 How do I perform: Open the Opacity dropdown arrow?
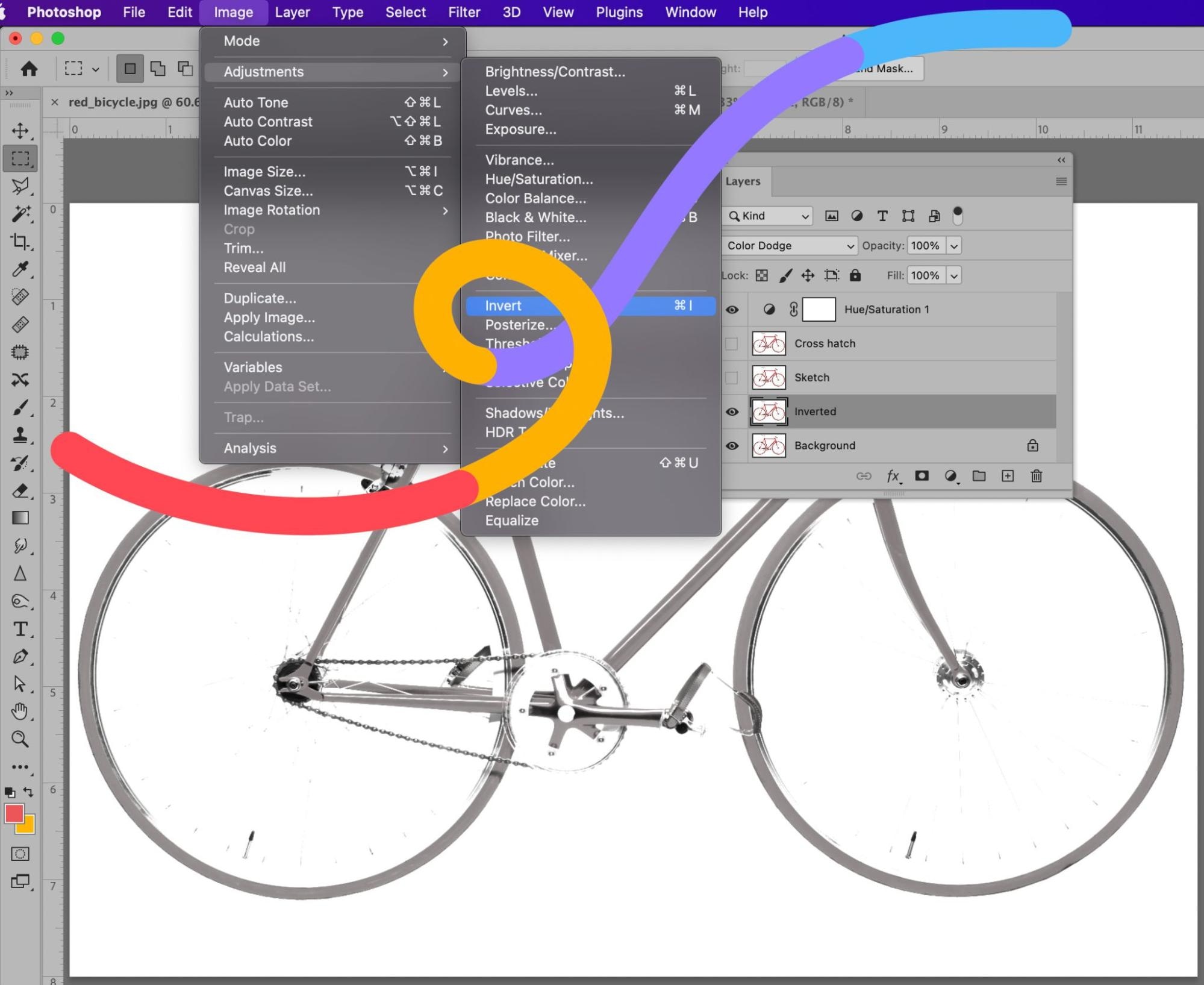[954, 246]
